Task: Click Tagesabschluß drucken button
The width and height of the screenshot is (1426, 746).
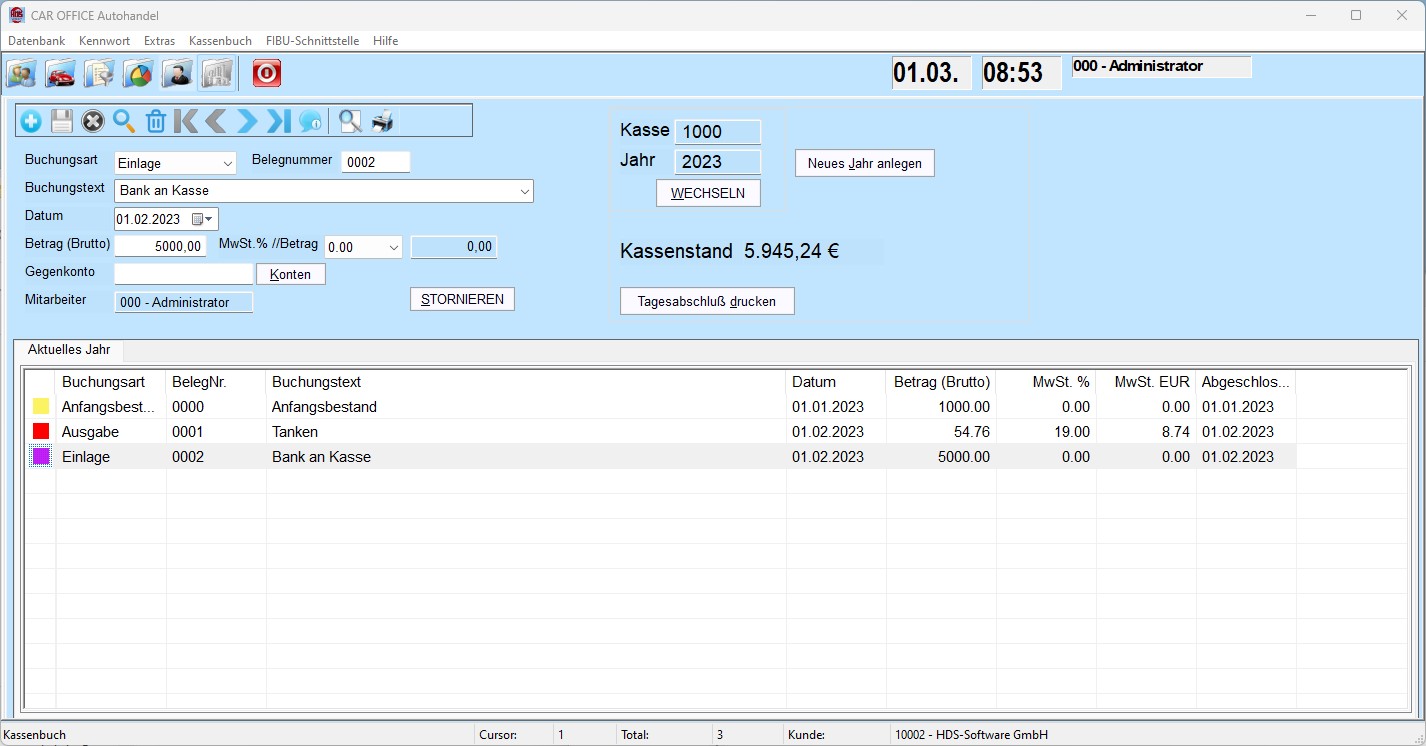Action: (707, 301)
